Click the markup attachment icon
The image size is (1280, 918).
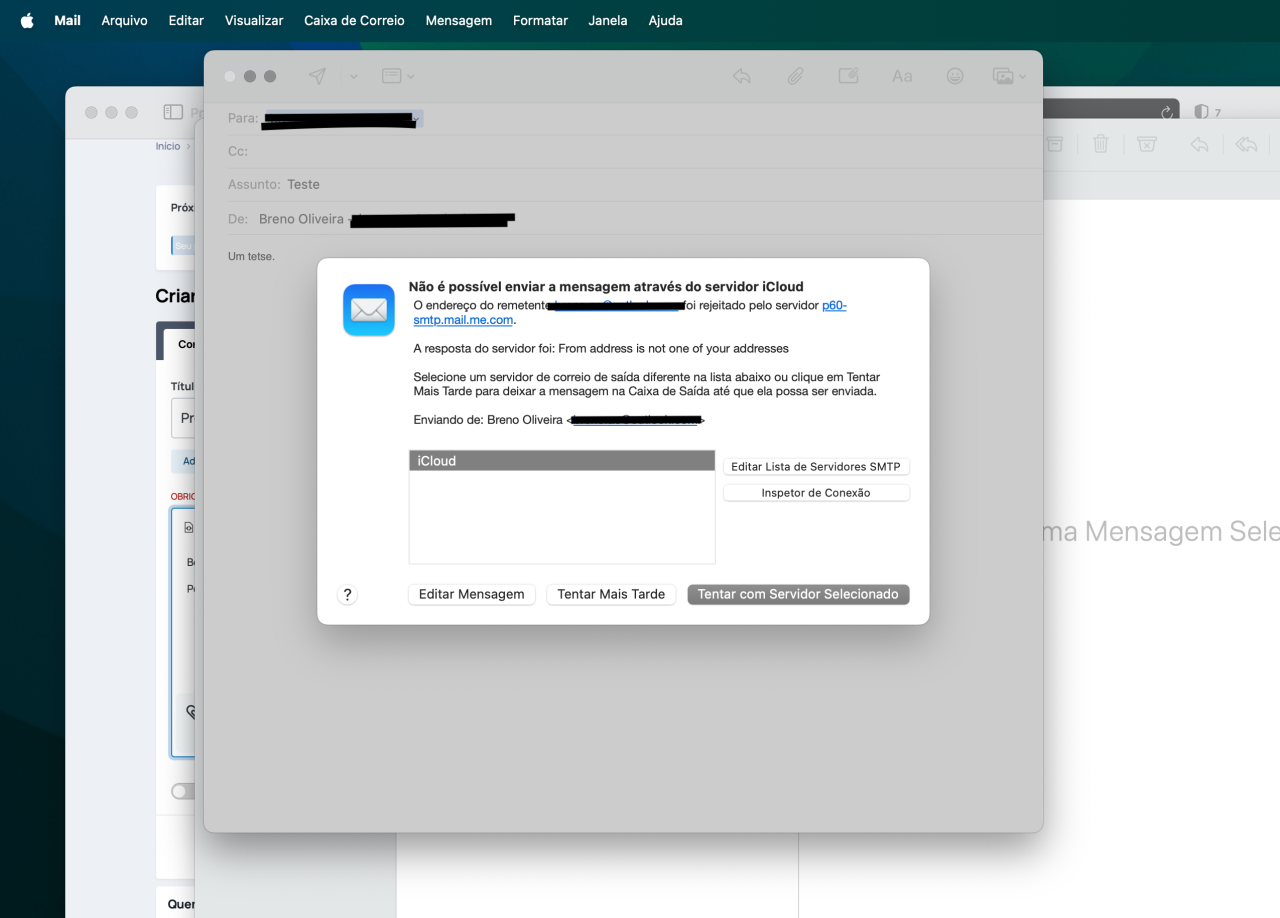point(849,76)
